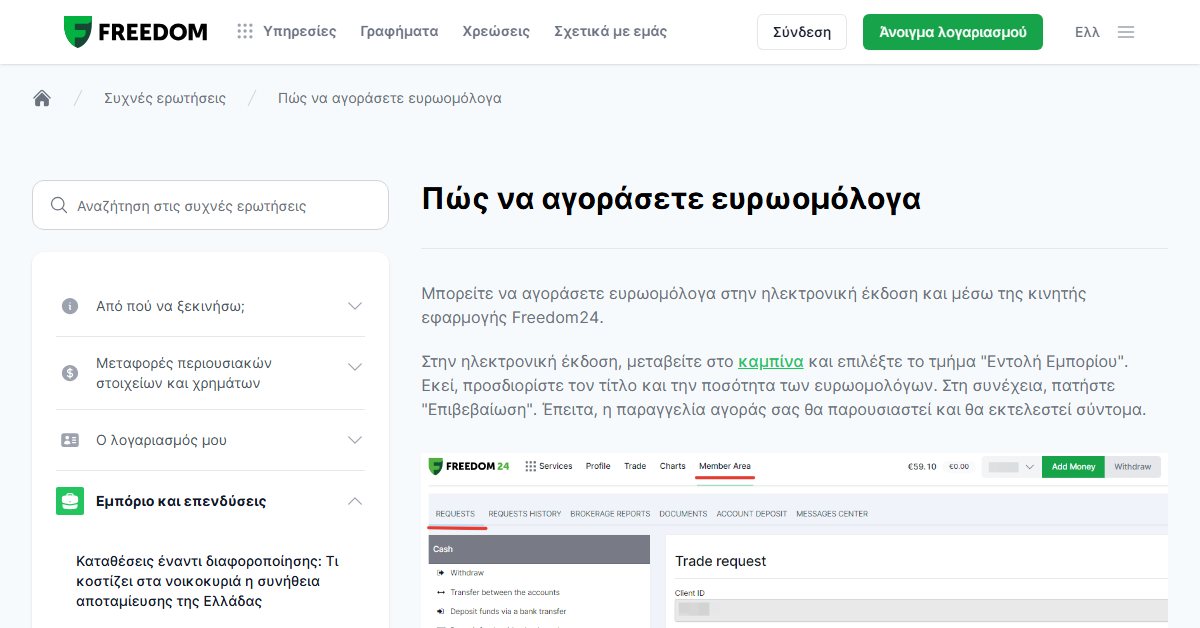Open the Γραφήματα menu item
Screen dimensions: 1200x628
click(x=399, y=32)
